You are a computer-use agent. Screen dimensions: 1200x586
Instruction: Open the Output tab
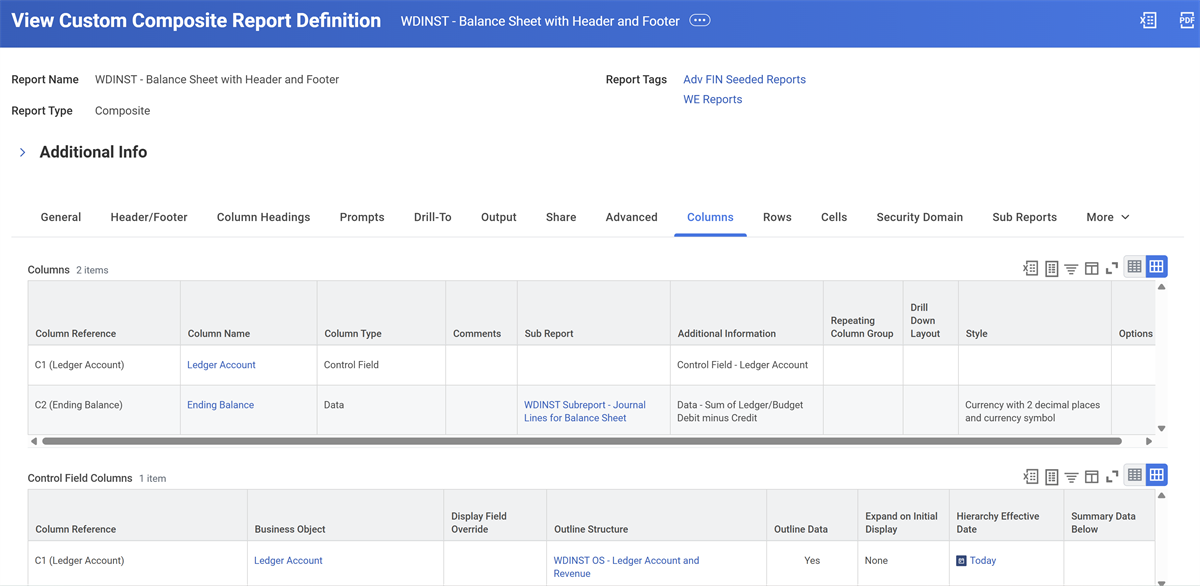coord(499,217)
